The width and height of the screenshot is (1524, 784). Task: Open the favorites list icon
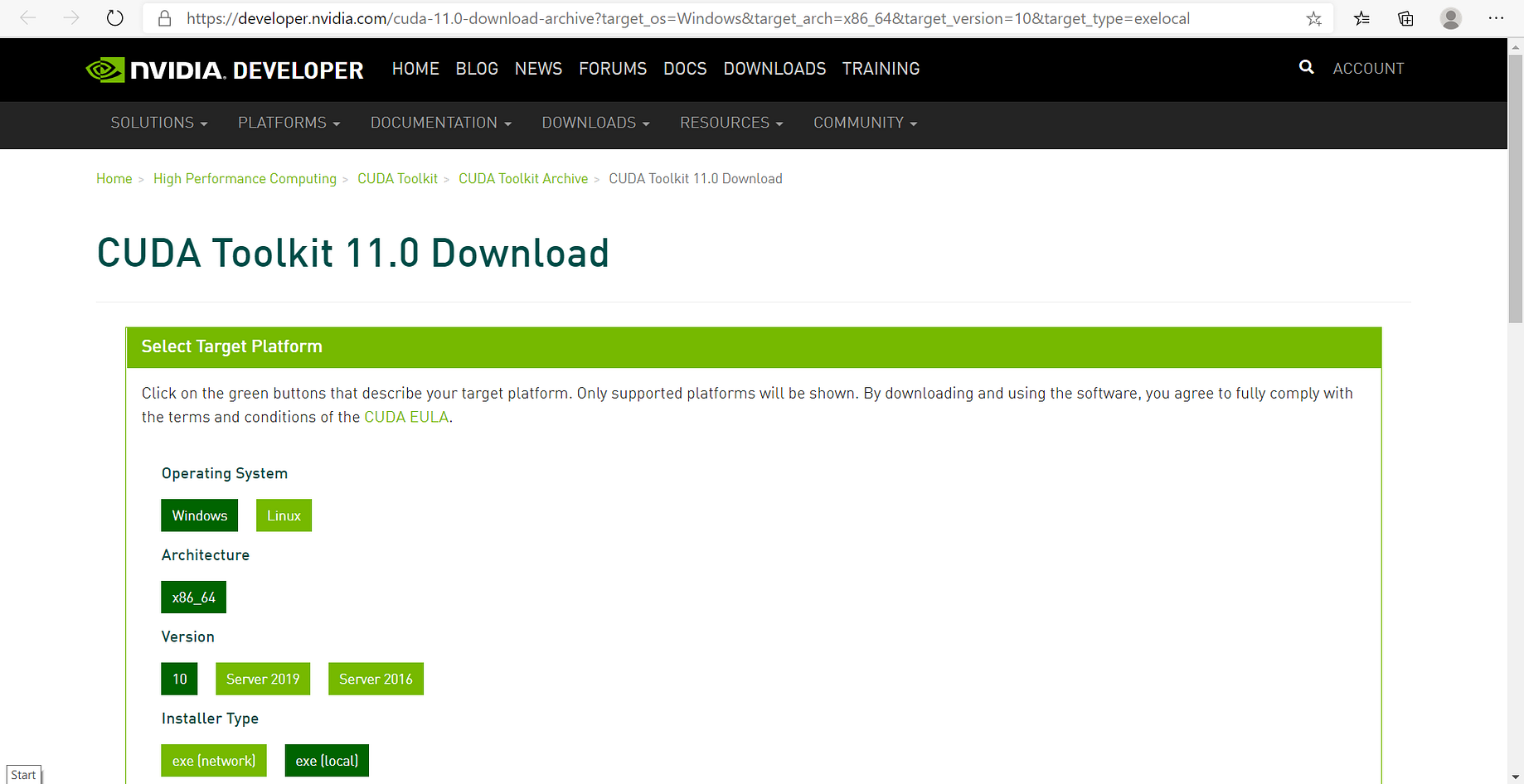coord(1361,18)
